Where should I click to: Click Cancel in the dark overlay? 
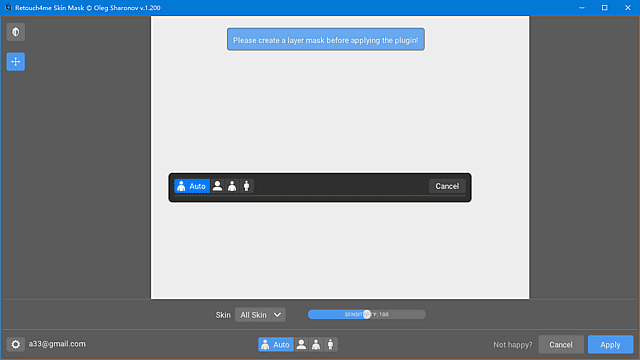pyautogui.click(x=447, y=186)
